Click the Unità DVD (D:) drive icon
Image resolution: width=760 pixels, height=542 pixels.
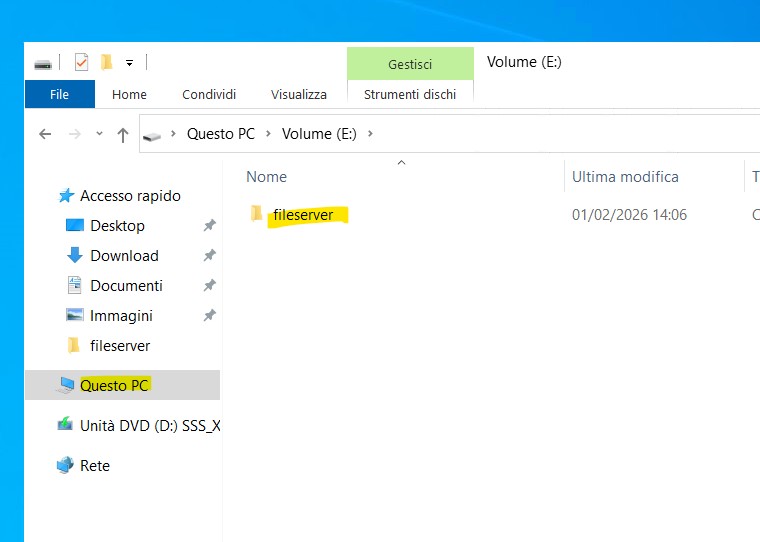[x=65, y=425]
